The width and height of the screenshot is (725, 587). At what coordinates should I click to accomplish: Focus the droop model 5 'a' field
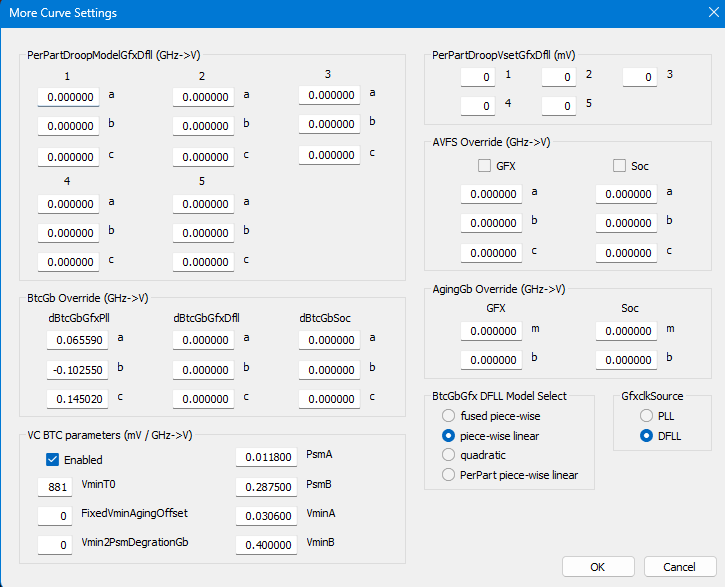[x=203, y=204]
